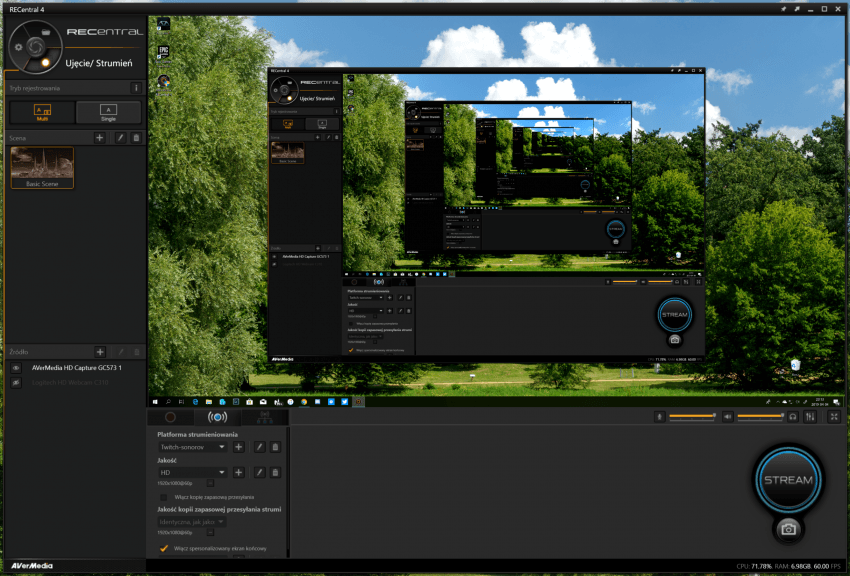850x576 pixels.
Task: Select the capture/stream mode dot on the dial
Action: point(46,62)
